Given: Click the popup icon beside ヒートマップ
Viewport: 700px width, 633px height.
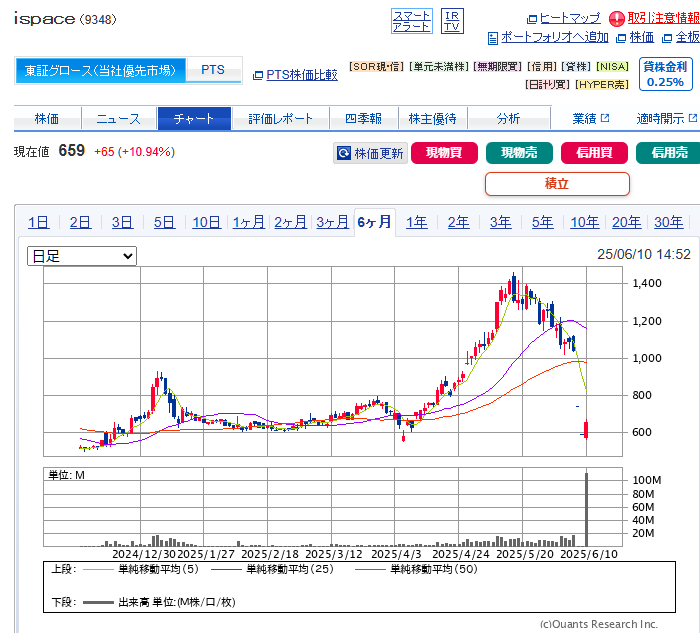Looking at the screenshot, I should pos(532,19).
